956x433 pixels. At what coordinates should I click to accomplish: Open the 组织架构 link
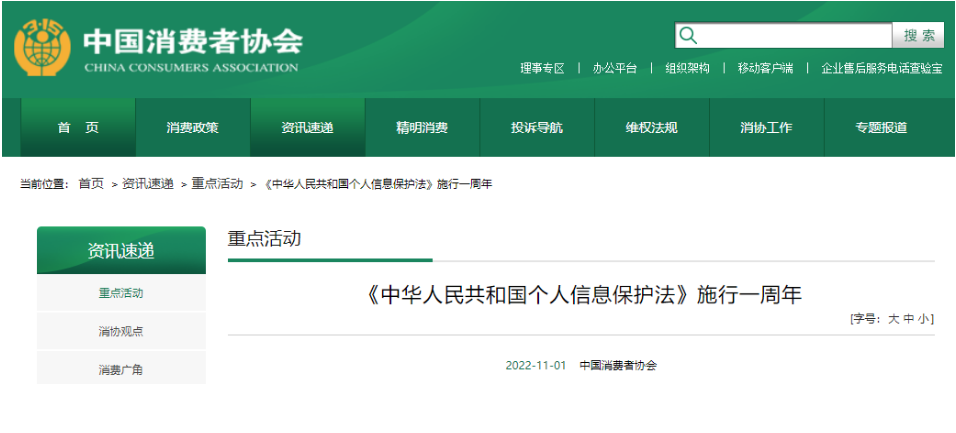[687, 68]
